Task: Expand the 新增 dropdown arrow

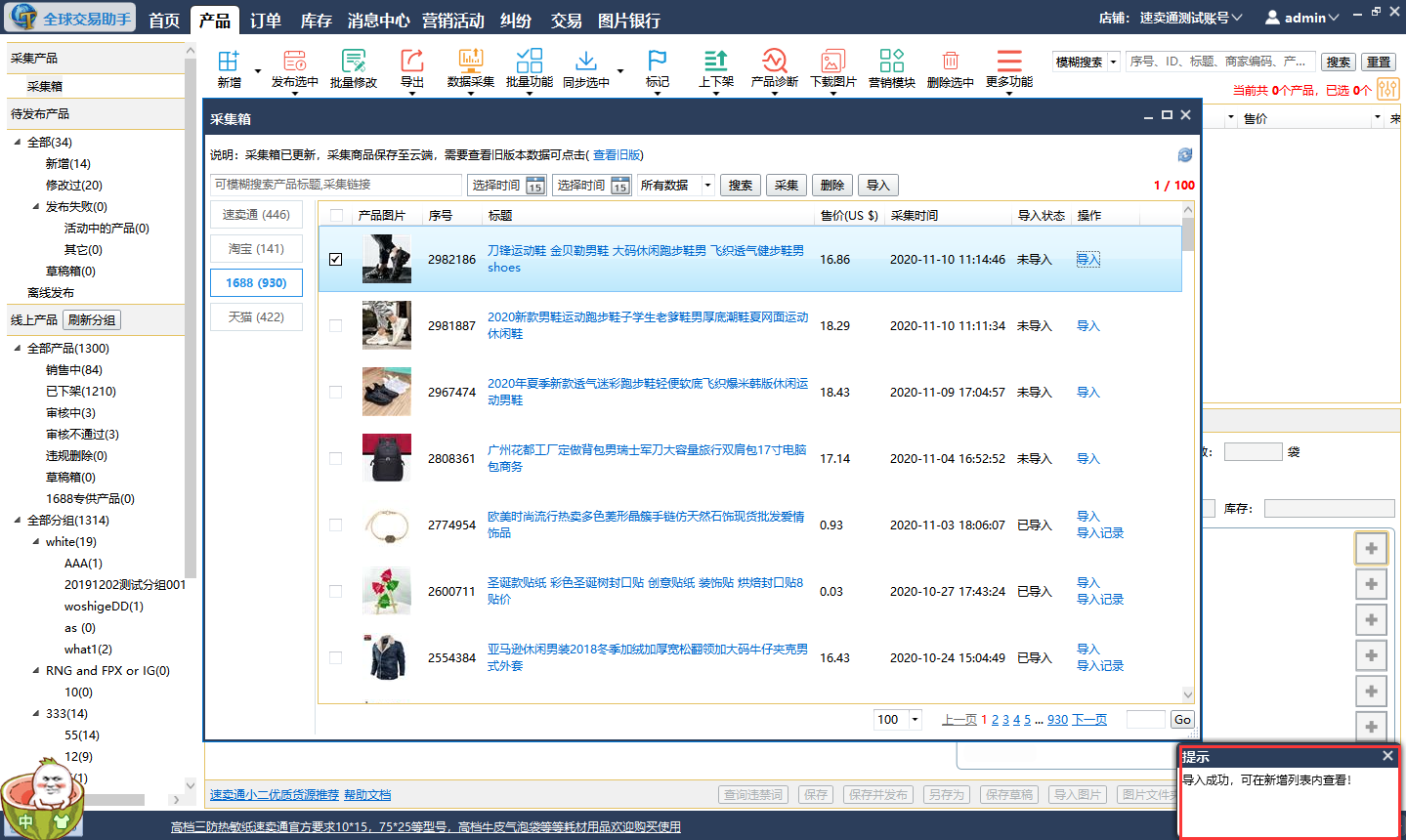Action: pos(258,71)
